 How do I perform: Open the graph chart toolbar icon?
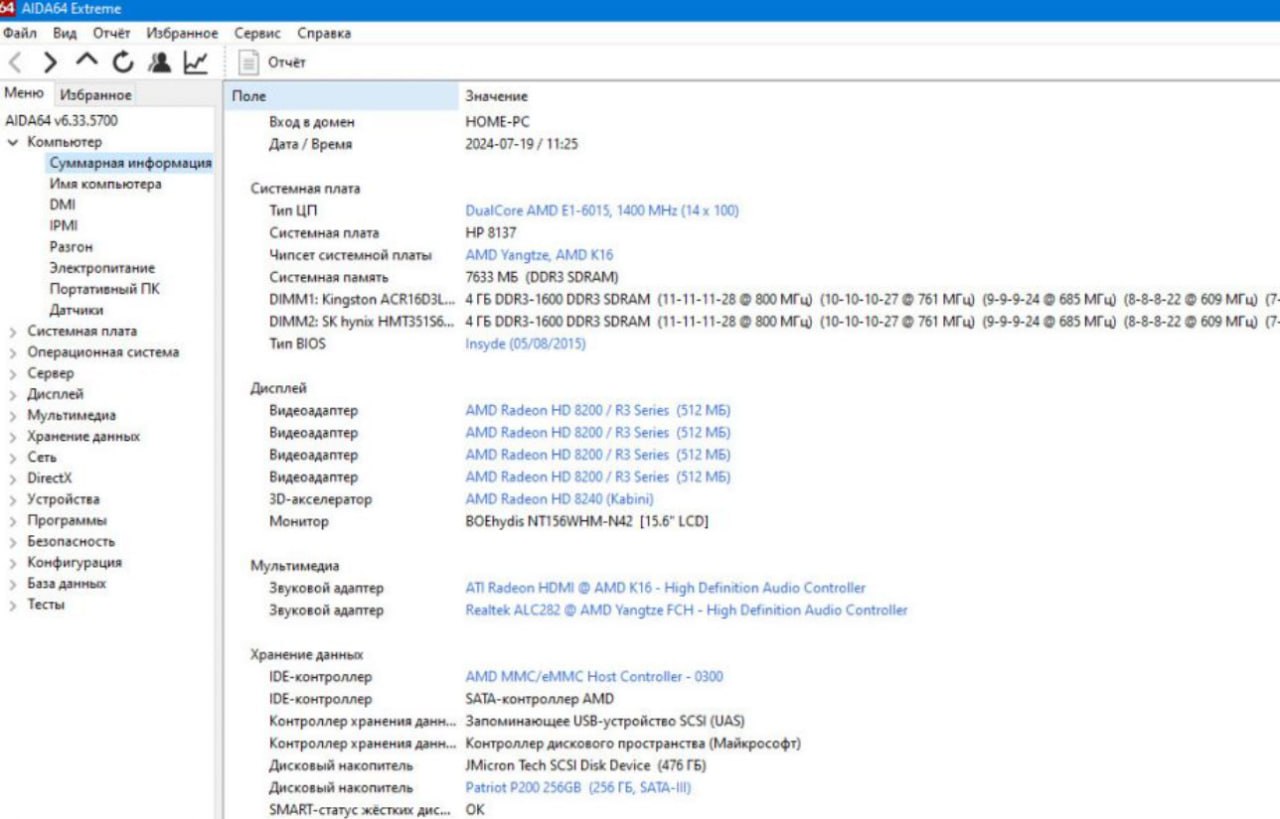click(x=196, y=63)
